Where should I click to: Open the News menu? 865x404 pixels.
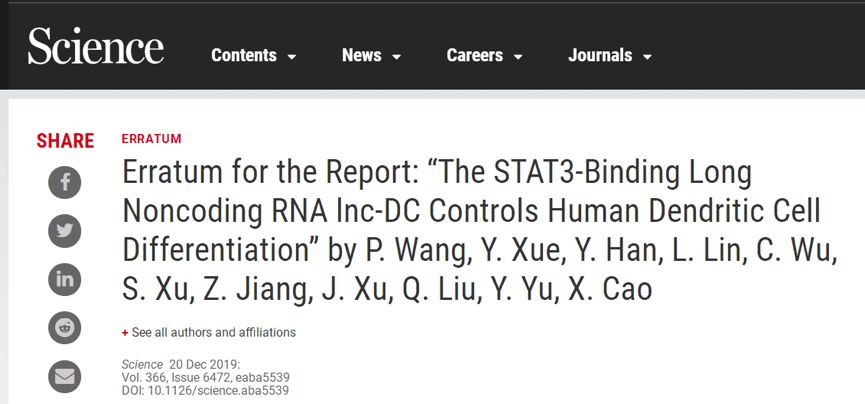tap(361, 56)
